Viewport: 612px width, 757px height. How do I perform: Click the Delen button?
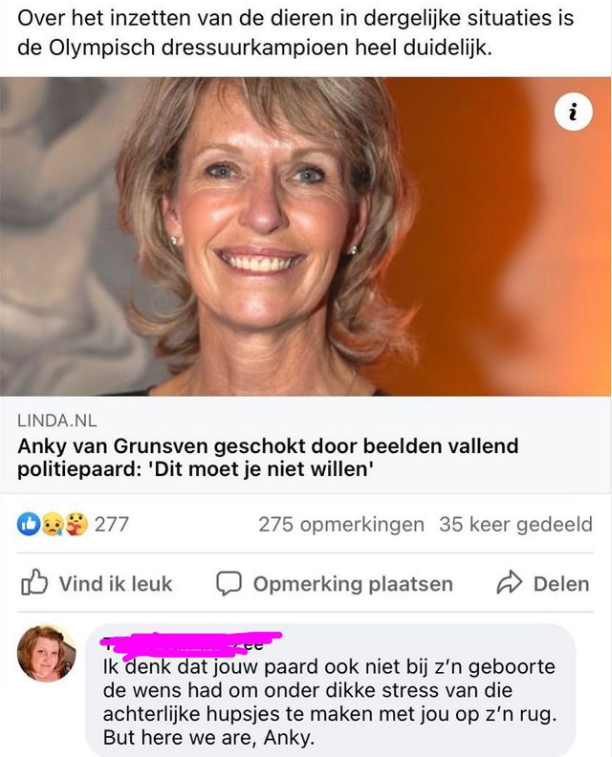click(x=543, y=583)
